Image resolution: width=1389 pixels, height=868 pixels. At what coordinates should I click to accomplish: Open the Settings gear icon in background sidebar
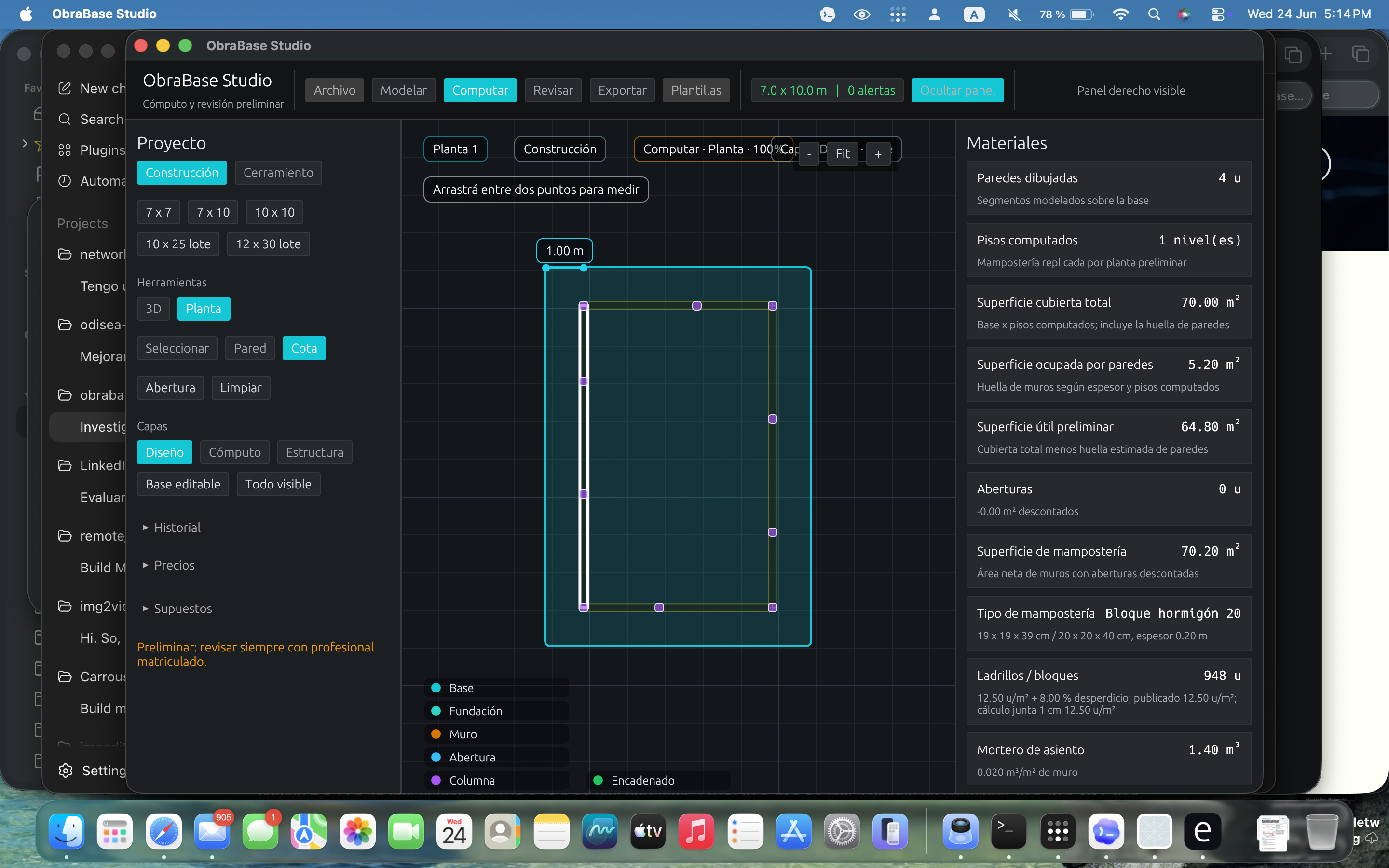pyautogui.click(x=66, y=771)
